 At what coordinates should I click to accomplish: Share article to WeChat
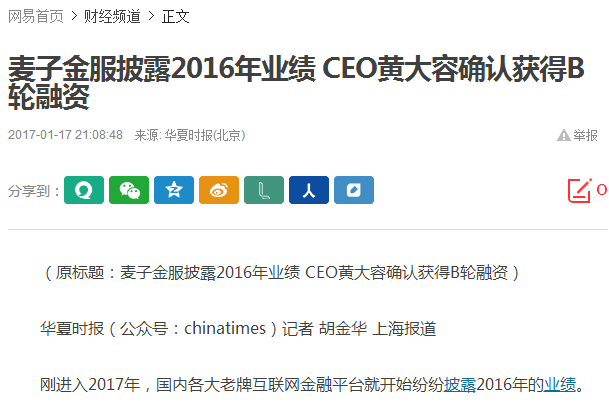coord(129,190)
